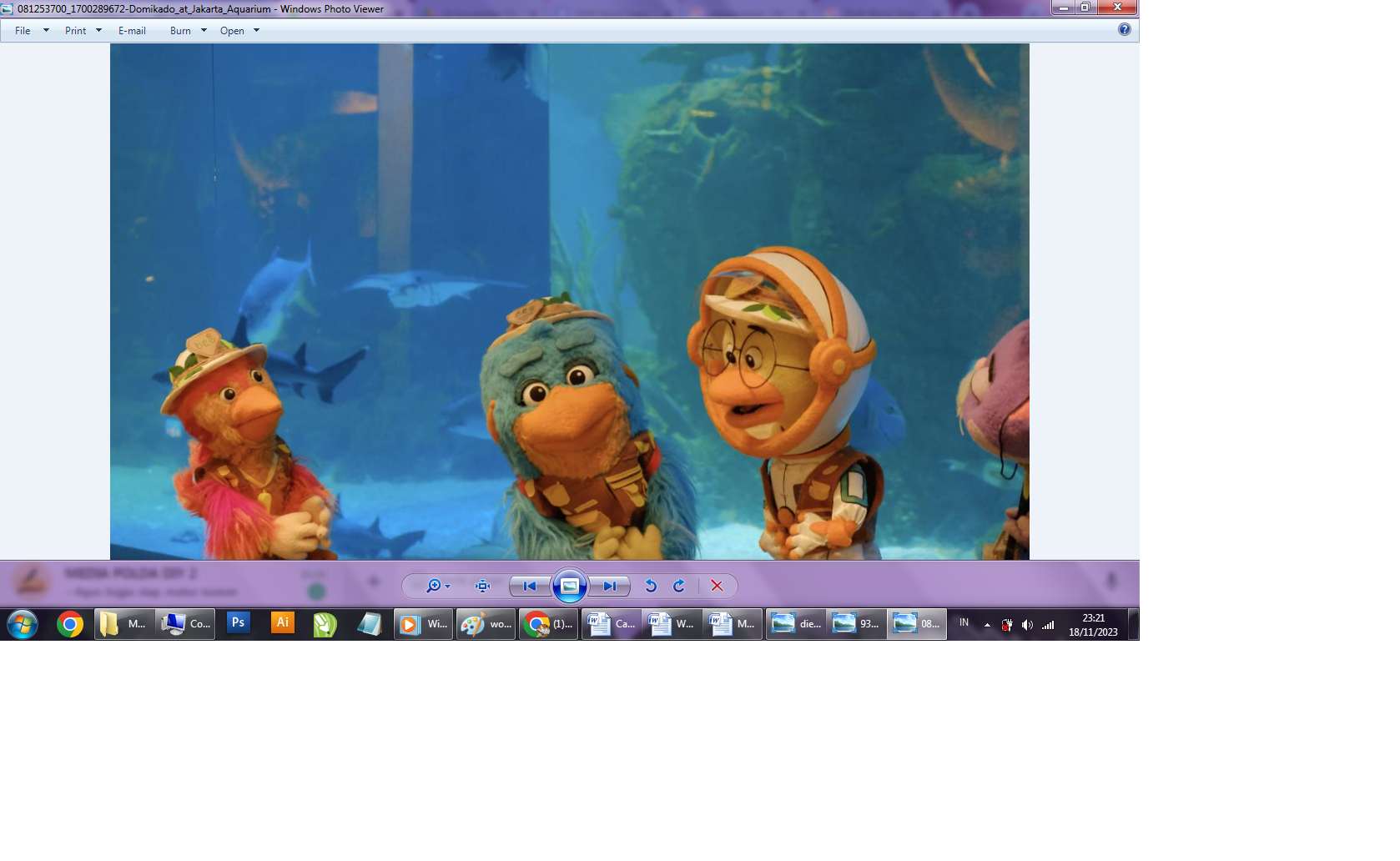
Task: Play the slide show
Action: tap(570, 586)
